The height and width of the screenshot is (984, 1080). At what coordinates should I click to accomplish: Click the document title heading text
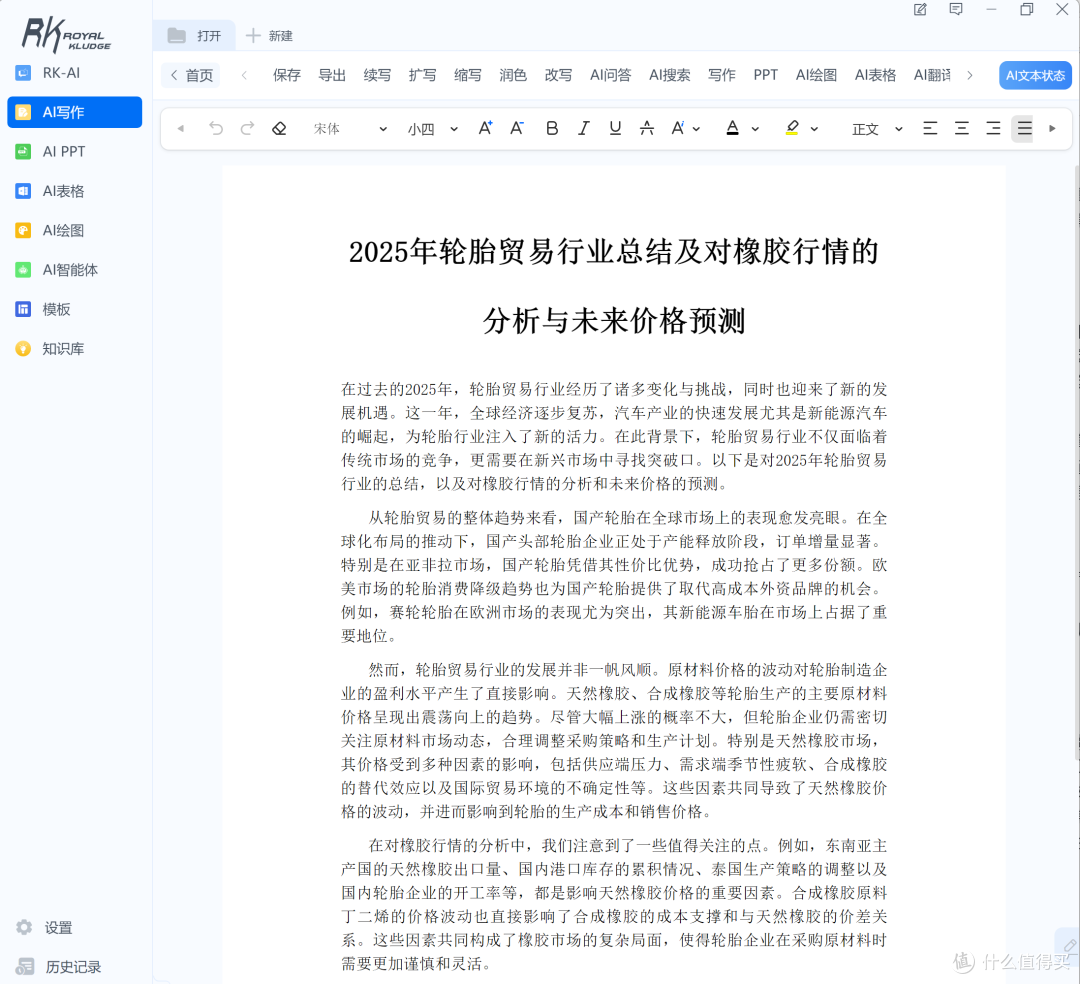(614, 286)
